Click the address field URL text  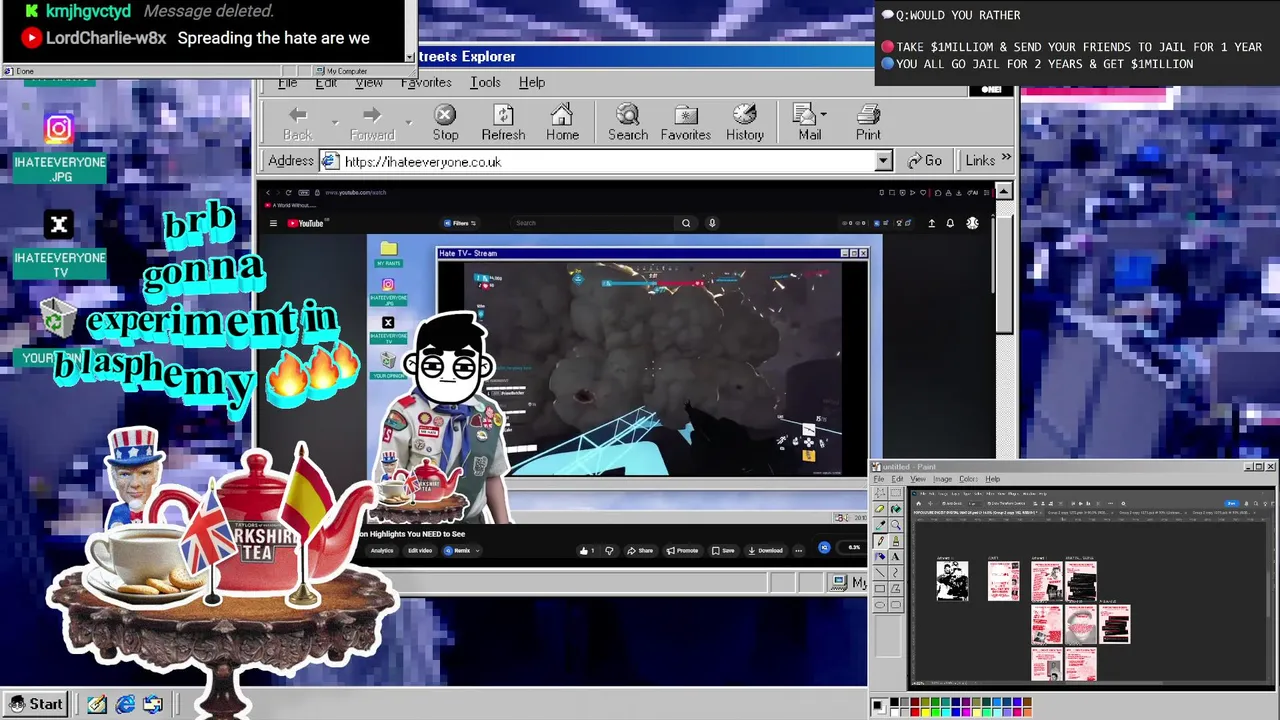[x=422, y=161]
